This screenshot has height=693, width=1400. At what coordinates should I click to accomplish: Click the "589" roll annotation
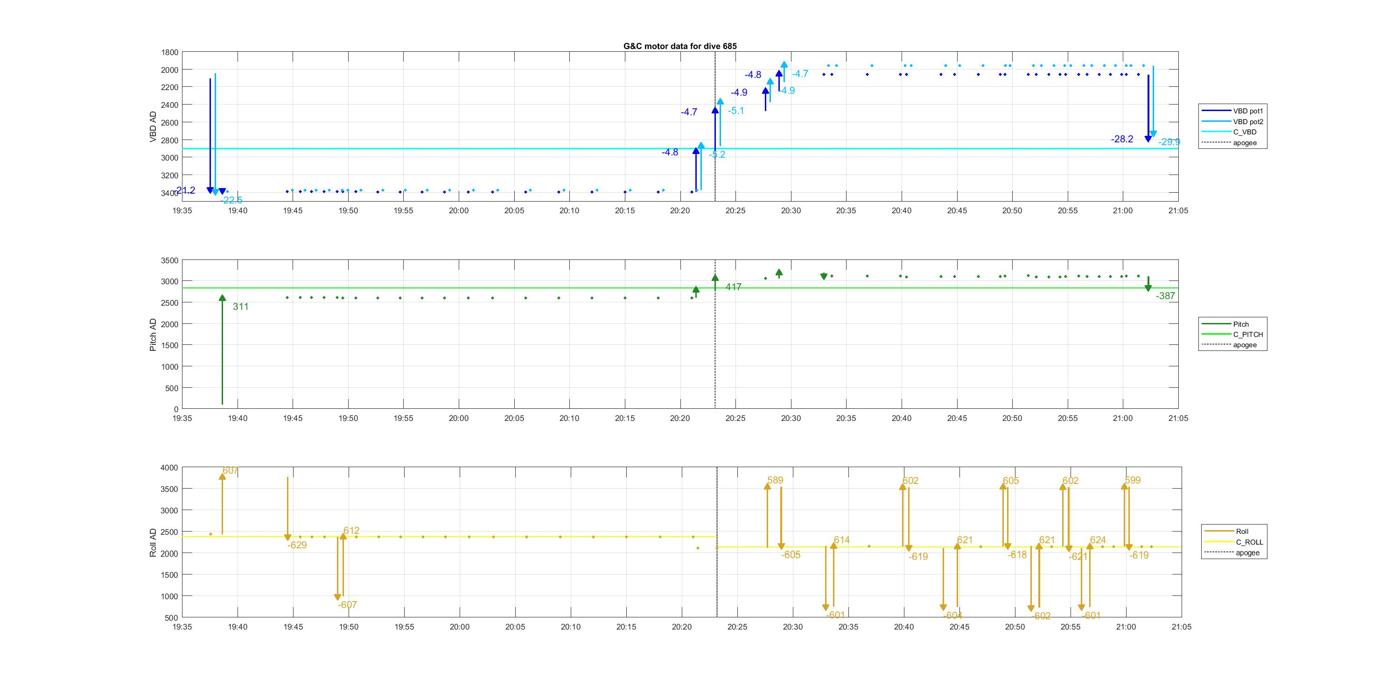[775, 480]
